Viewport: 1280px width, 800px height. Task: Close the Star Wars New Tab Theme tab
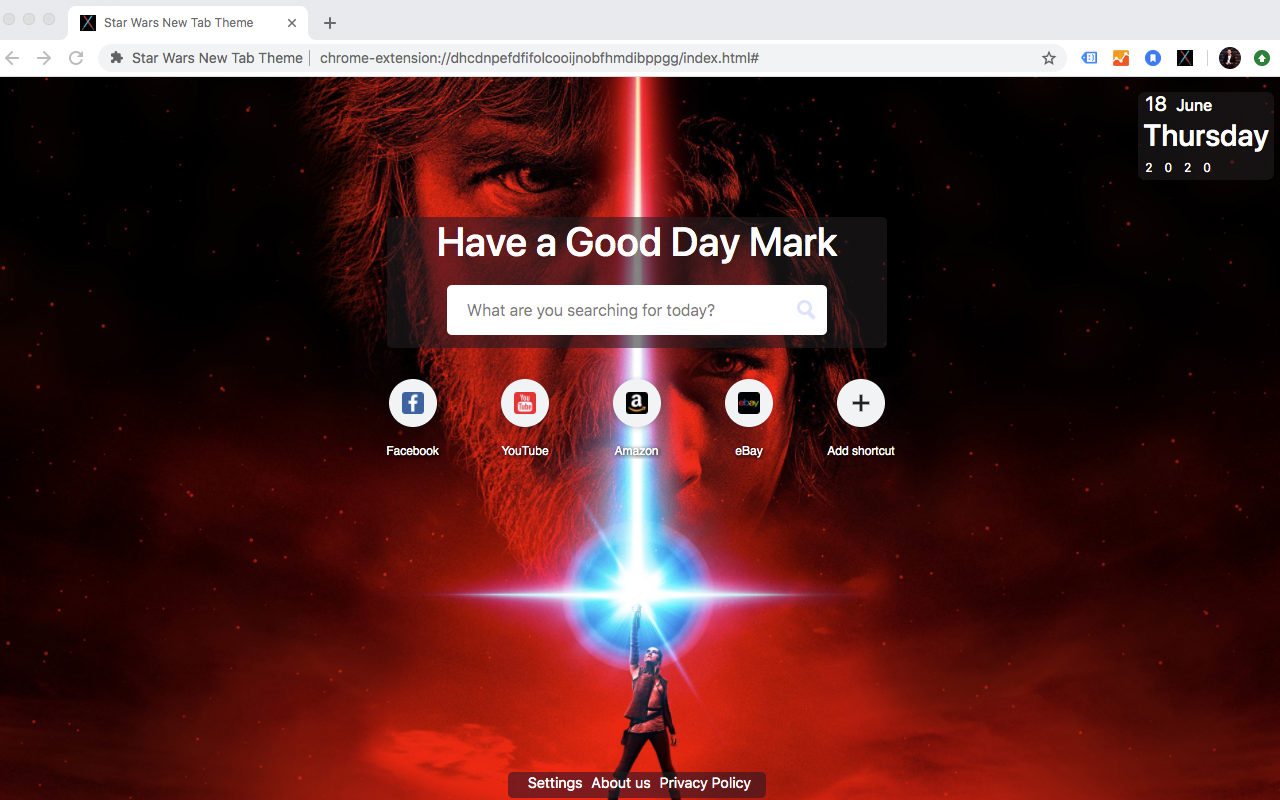(x=292, y=23)
